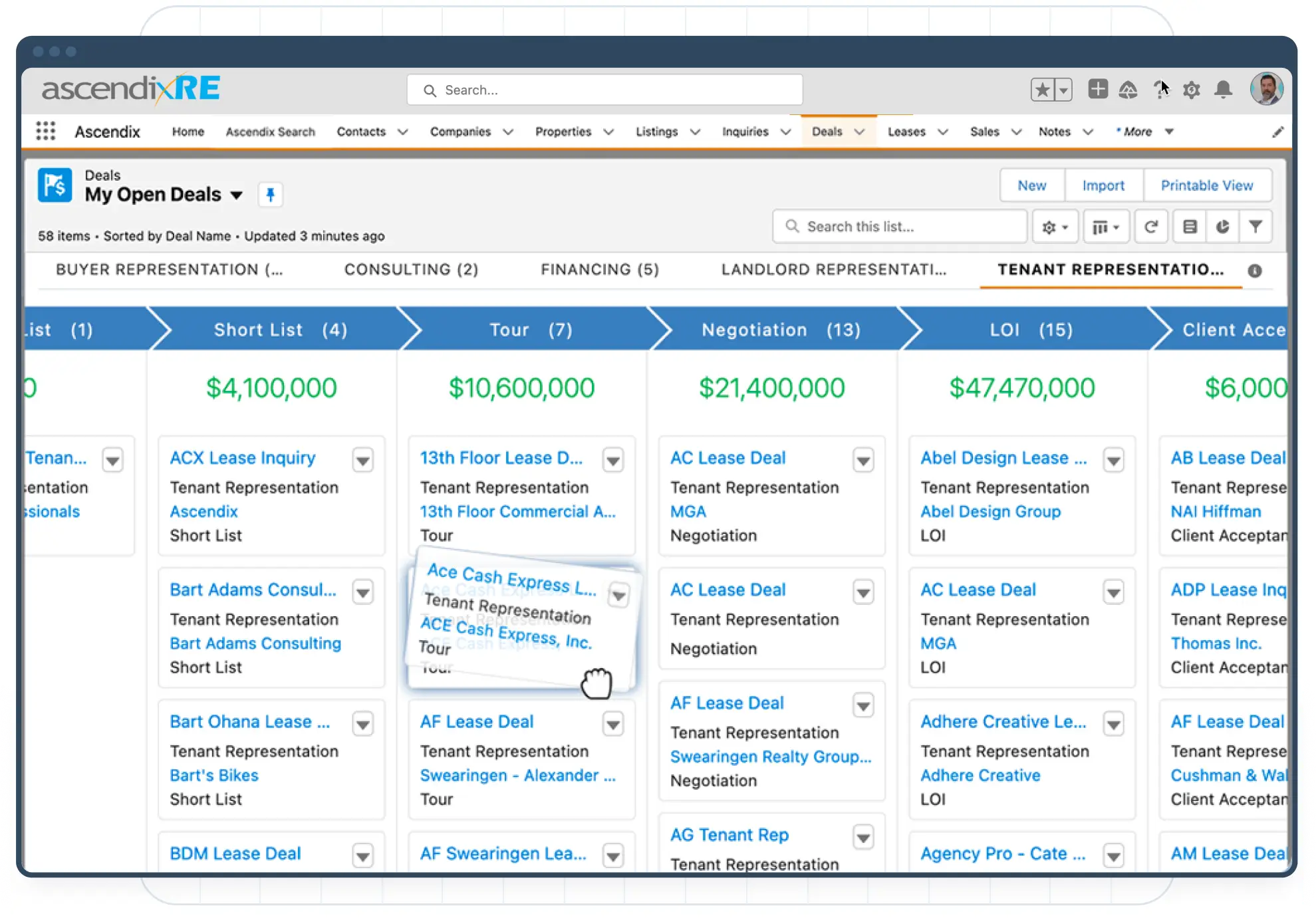Image resolution: width=1316 pixels, height=920 pixels.
Task: Click the Short List (4) stage header
Action: pyautogui.click(x=280, y=330)
